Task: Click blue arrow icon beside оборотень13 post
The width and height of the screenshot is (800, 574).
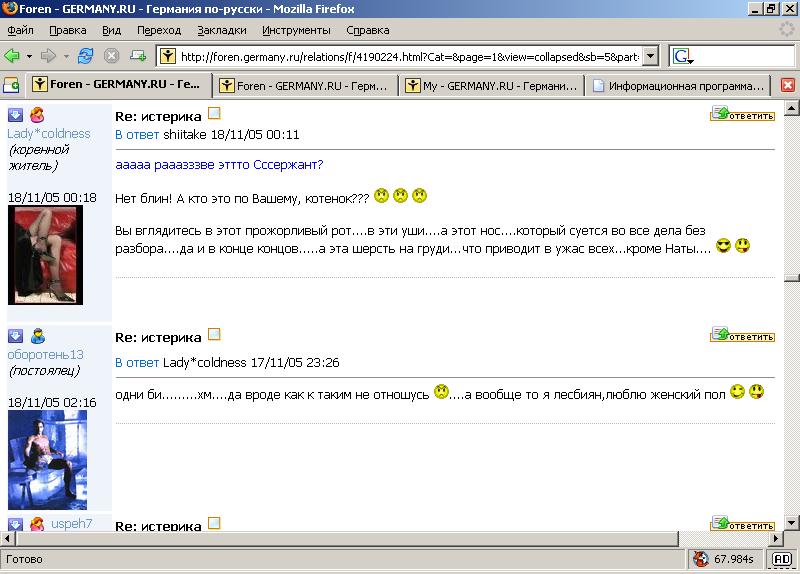Action: coord(15,336)
